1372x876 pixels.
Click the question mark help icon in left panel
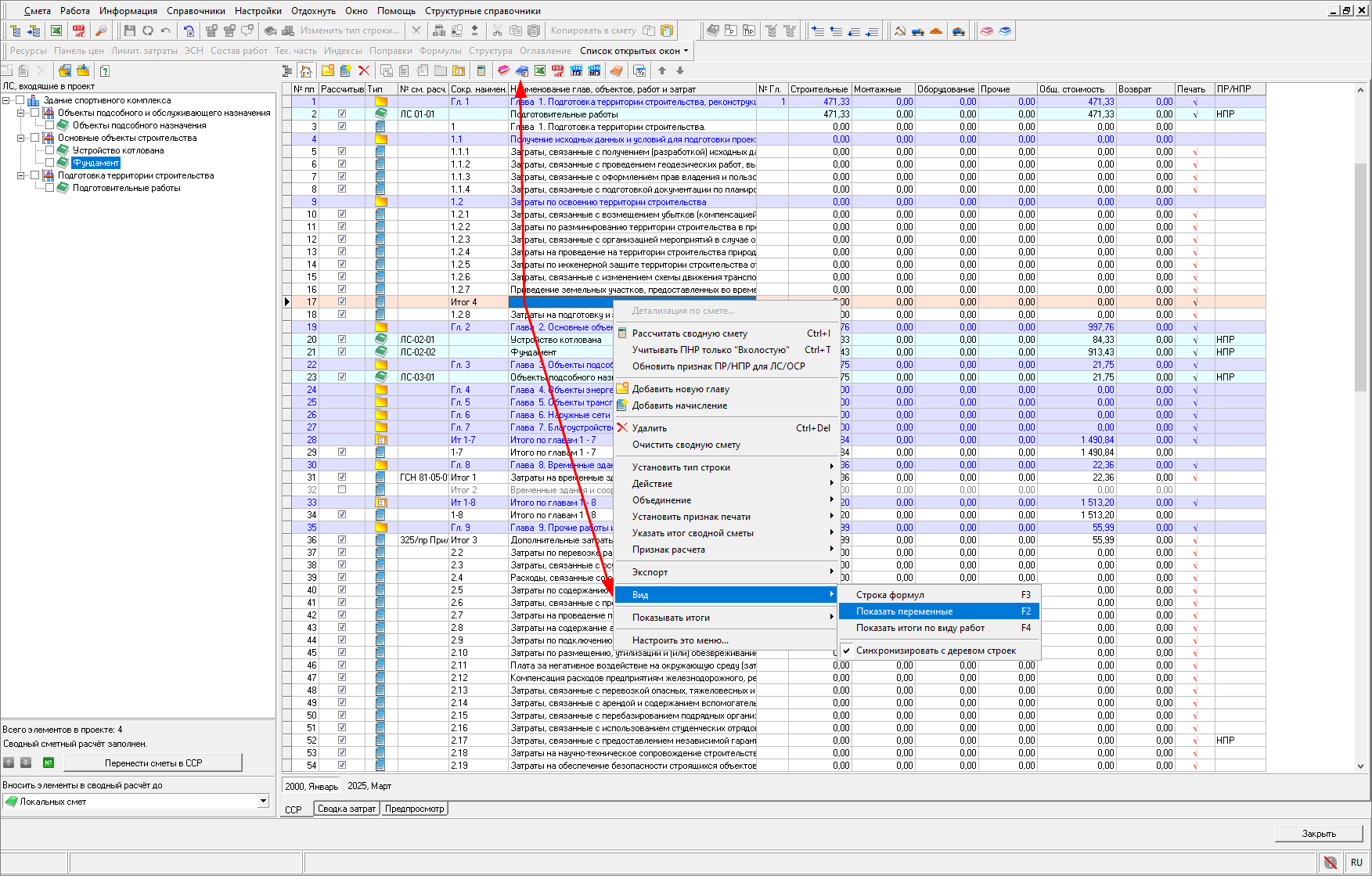104,70
